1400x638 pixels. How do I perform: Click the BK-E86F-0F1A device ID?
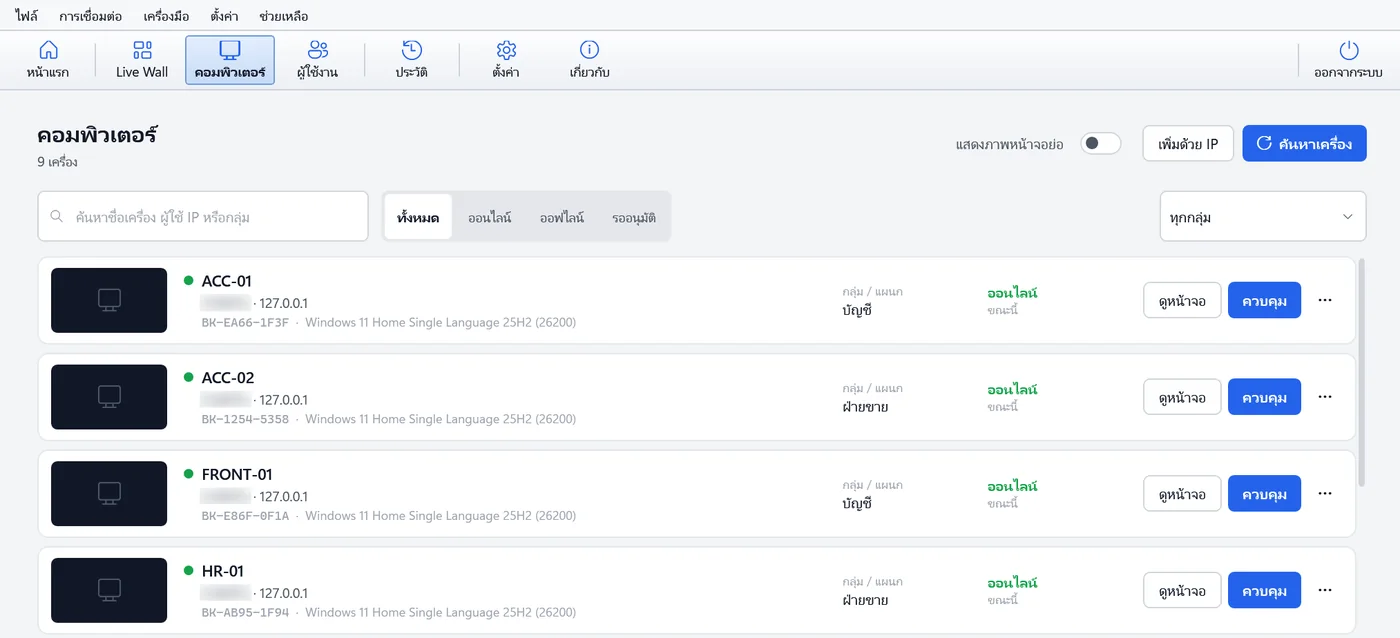(x=245, y=516)
